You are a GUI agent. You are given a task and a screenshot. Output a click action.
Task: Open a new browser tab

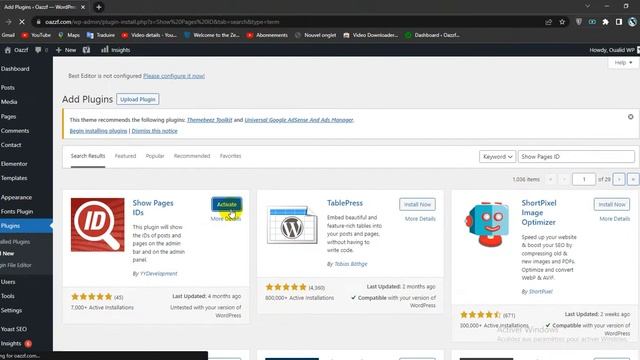[x=98, y=7]
